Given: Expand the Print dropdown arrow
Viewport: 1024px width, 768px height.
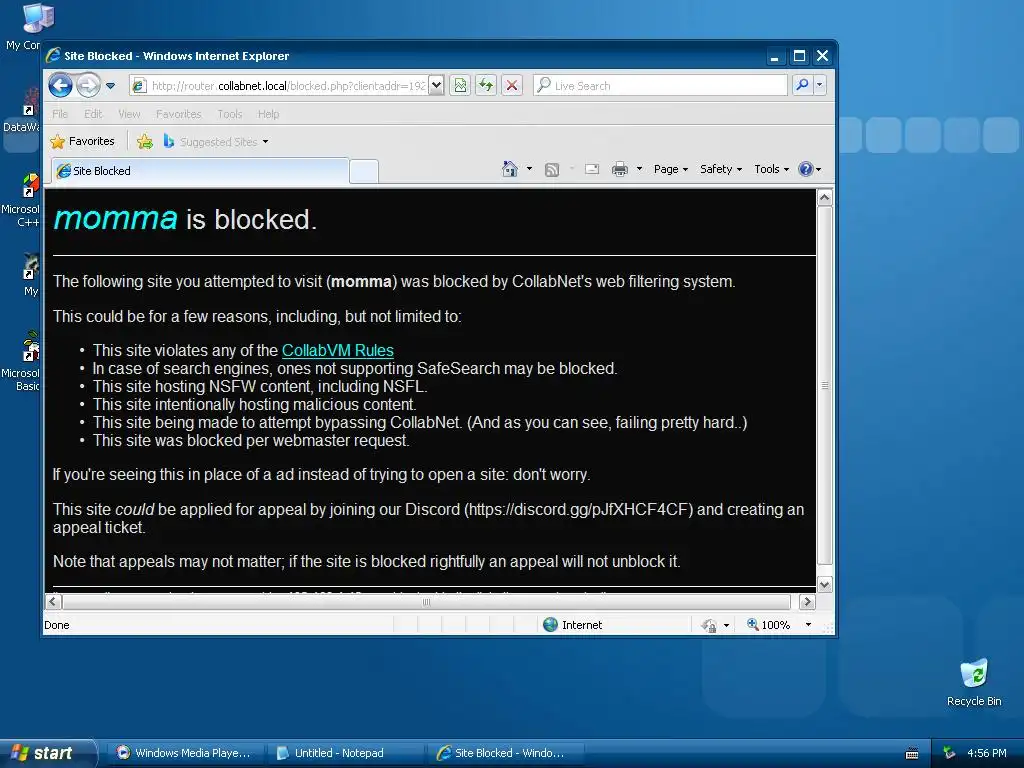Looking at the screenshot, I should 639,169.
